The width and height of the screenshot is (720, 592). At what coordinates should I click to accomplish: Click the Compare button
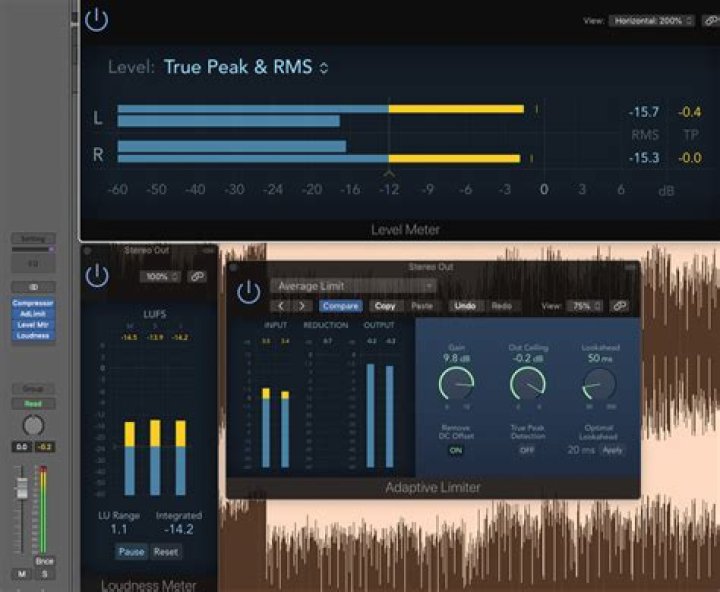tap(340, 306)
